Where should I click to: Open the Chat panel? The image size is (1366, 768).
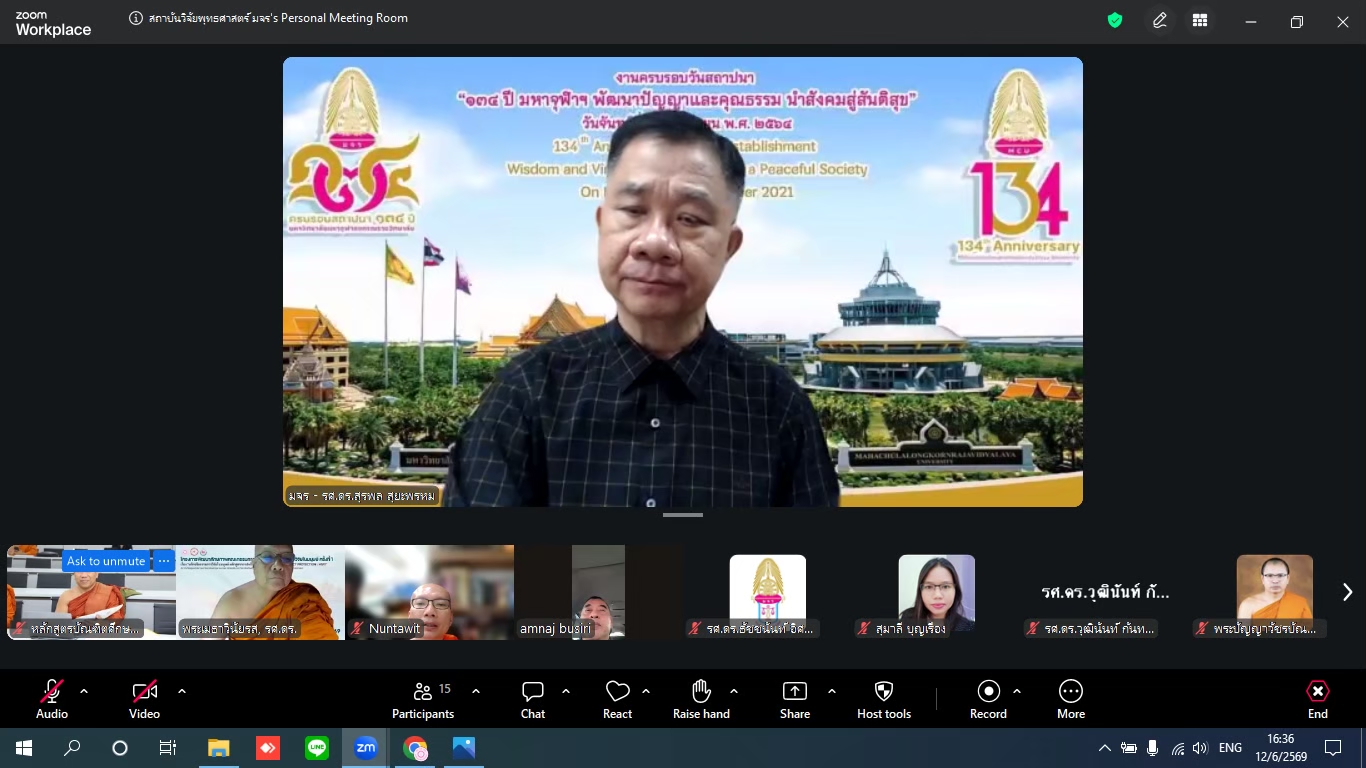(533, 700)
